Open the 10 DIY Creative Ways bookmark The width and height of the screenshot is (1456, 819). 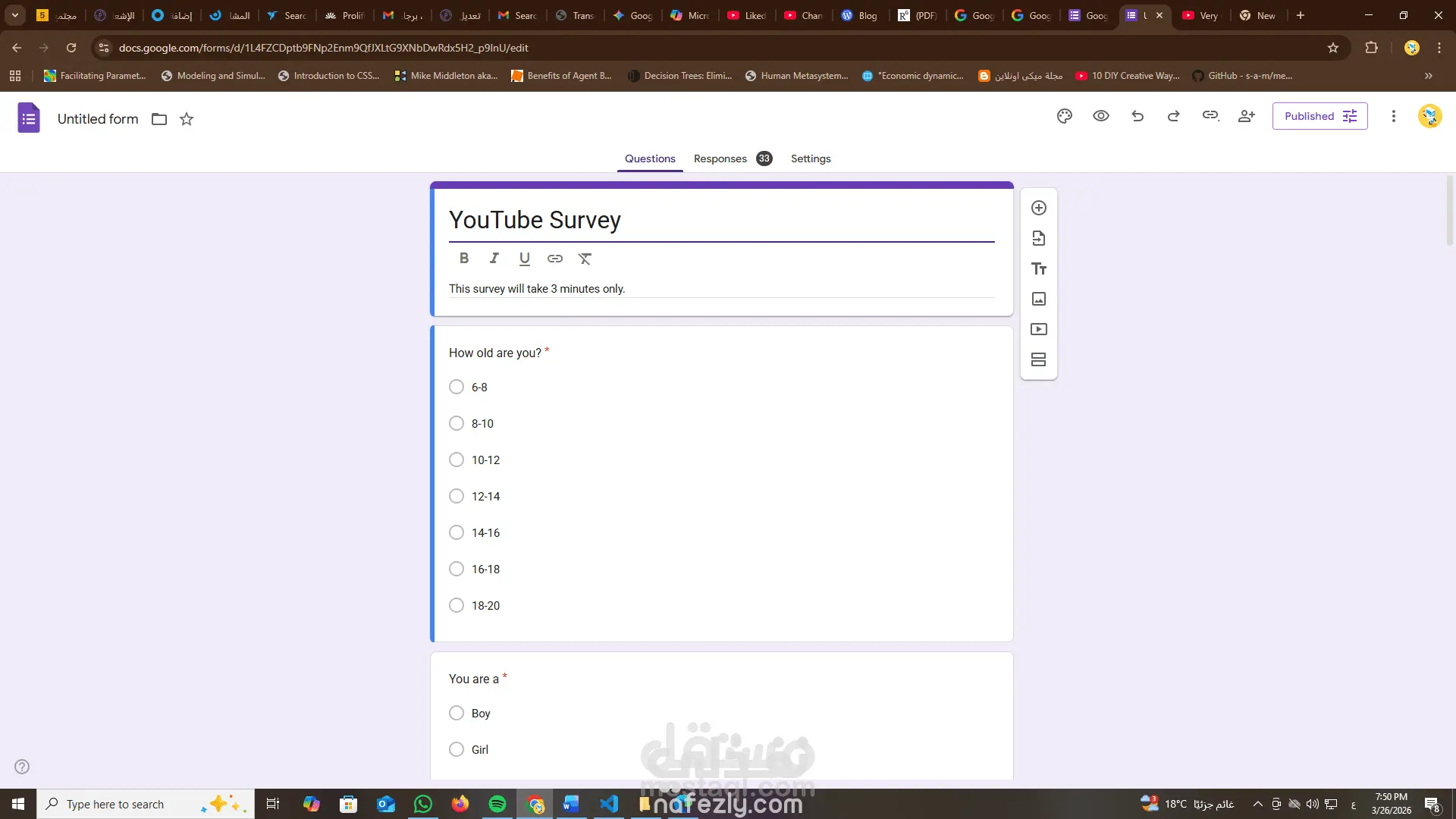(1128, 76)
